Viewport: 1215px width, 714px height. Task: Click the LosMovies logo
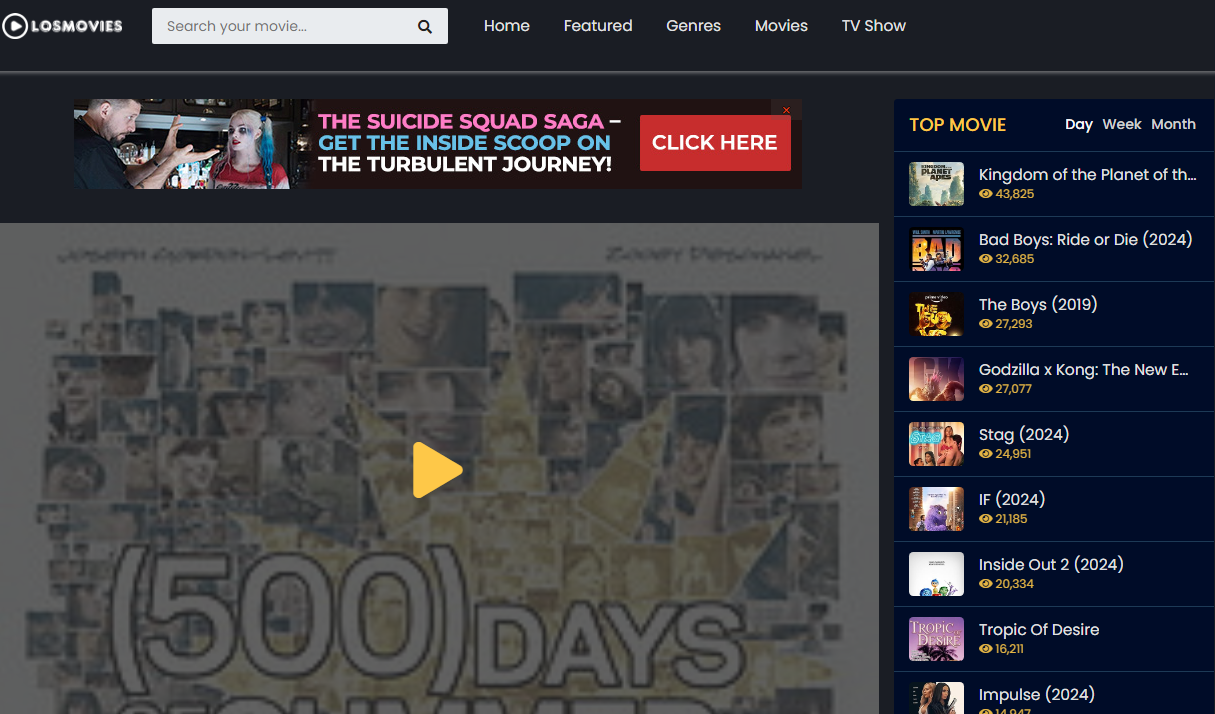(62, 26)
